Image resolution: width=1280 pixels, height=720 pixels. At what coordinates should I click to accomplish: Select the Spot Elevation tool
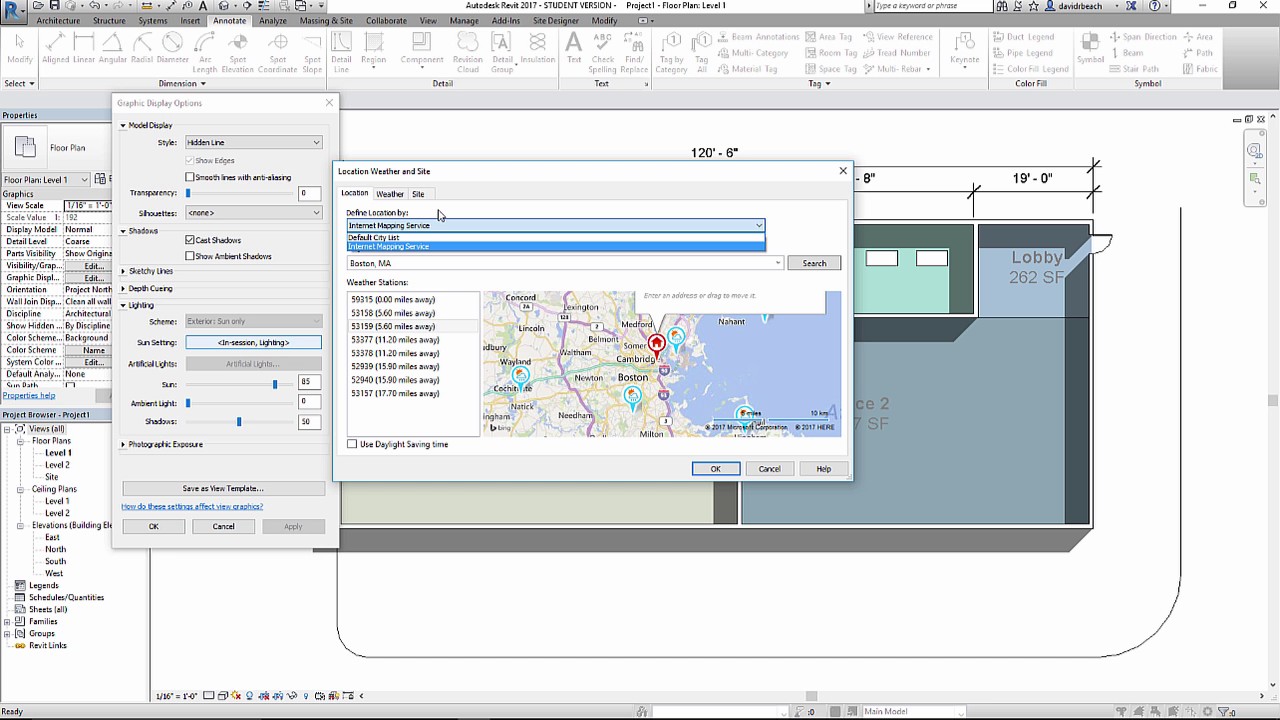pos(238,54)
